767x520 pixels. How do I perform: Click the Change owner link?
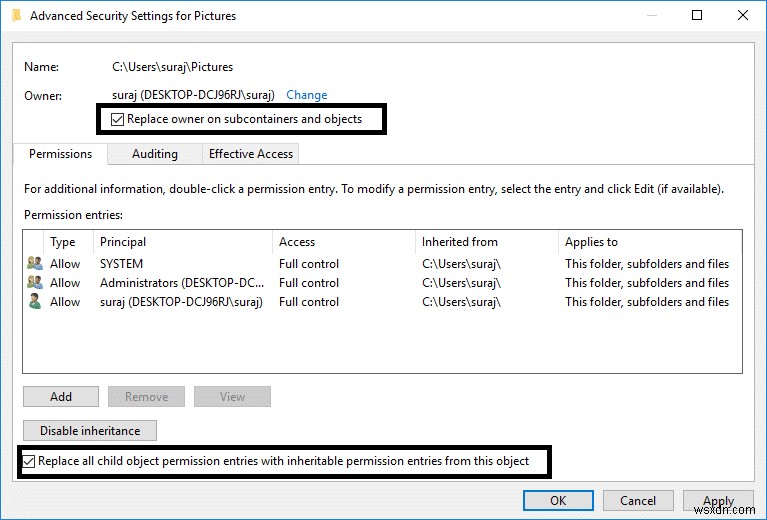point(306,95)
